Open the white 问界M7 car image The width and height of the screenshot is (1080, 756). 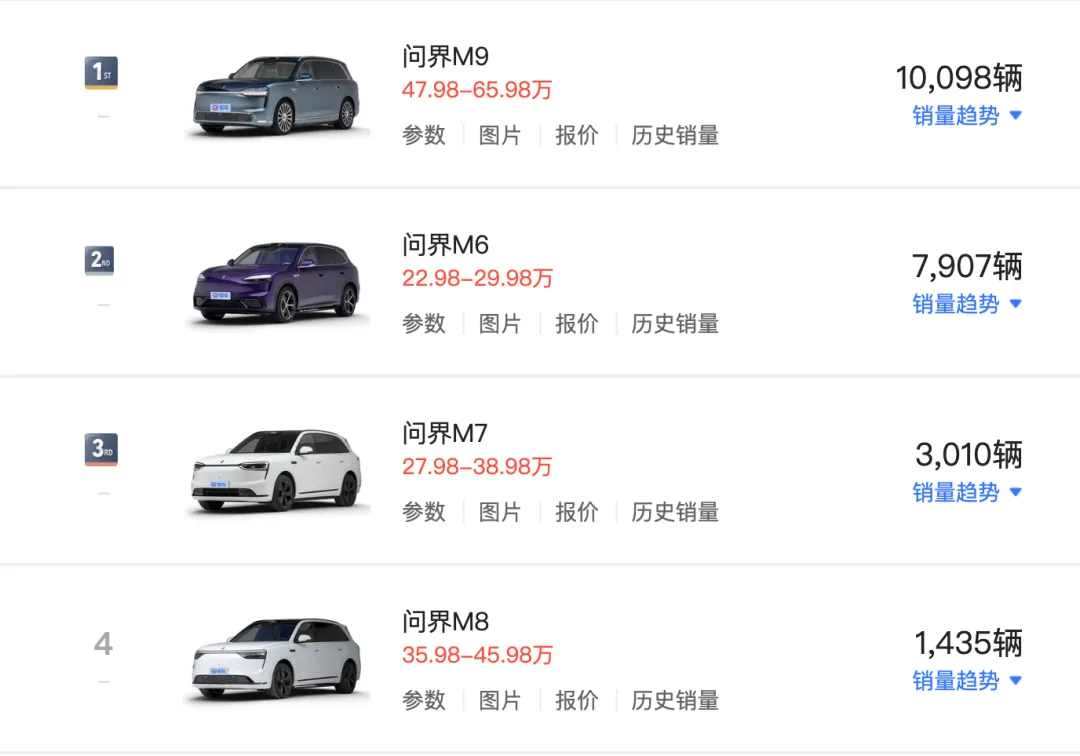click(277, 471)
